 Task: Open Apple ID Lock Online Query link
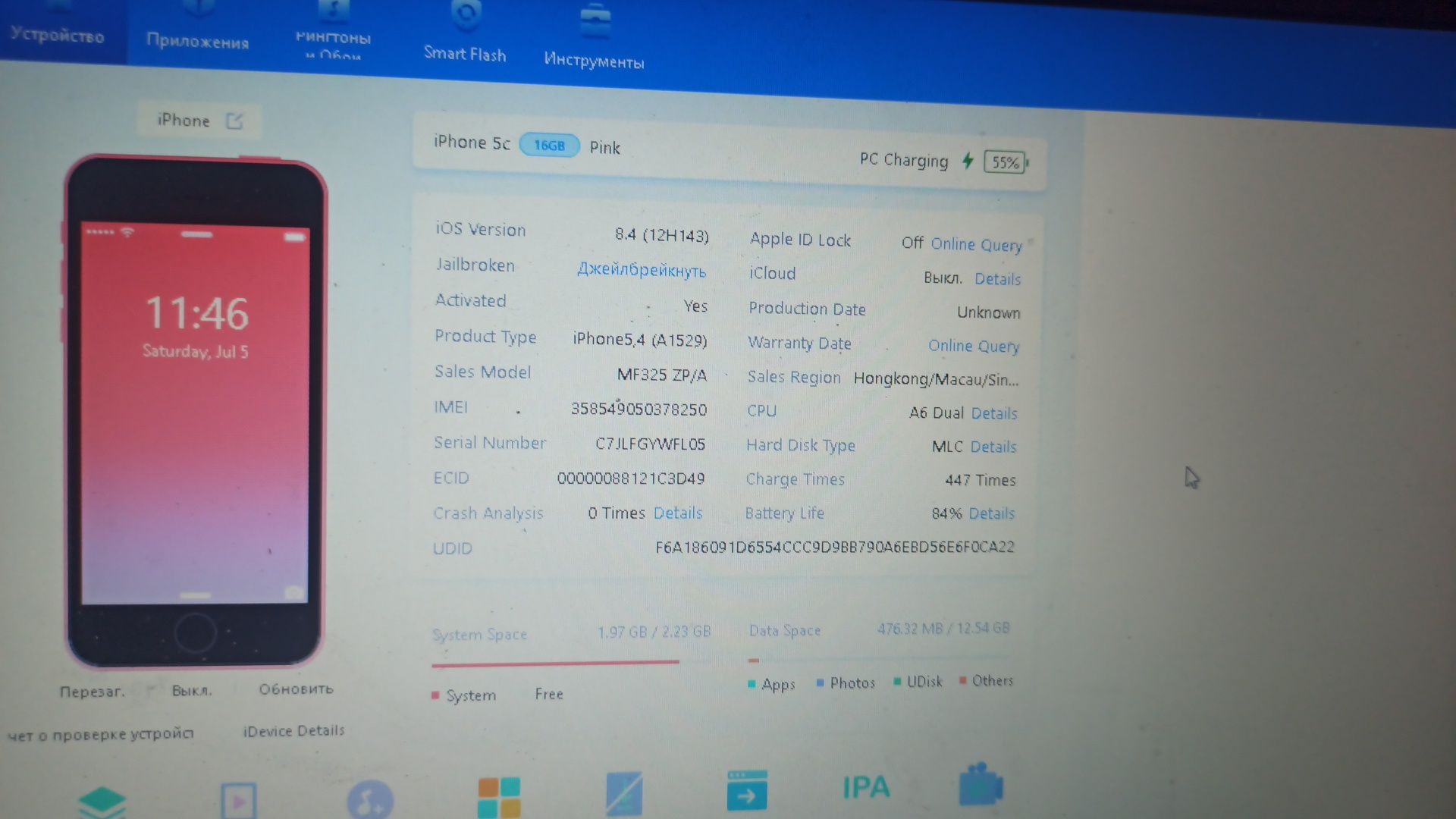click(977, 244)
